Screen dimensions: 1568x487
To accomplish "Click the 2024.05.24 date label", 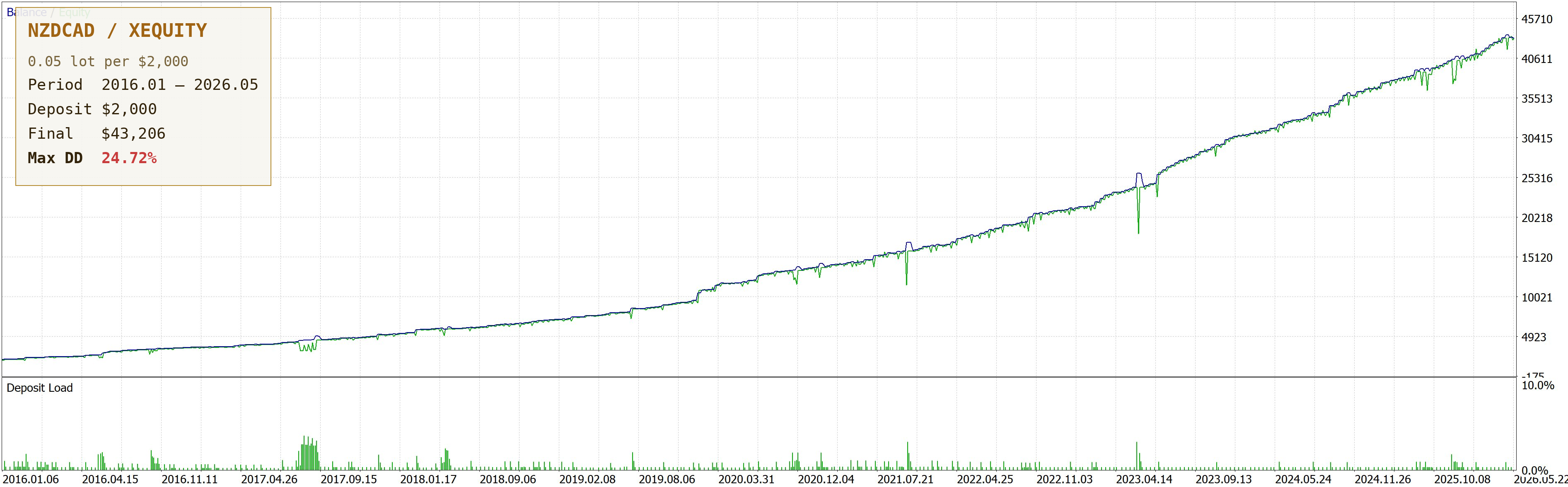I will tap(1303, 479).
